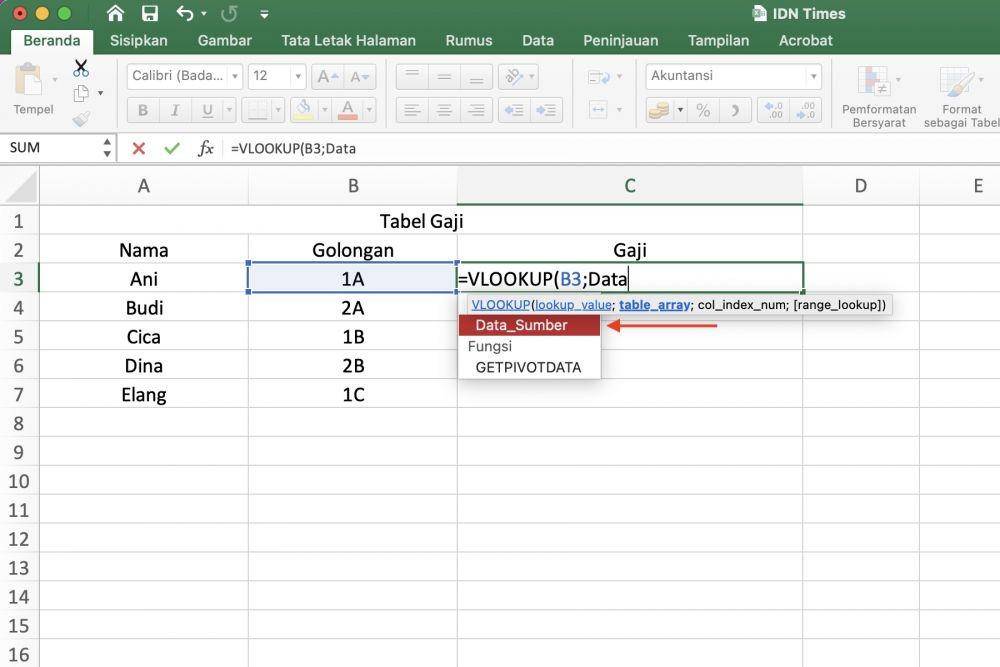Image resolution: width=1000 pixels, height=667 pixels.
Task: Click the Tempel paste icon
Action: [28, 80]
